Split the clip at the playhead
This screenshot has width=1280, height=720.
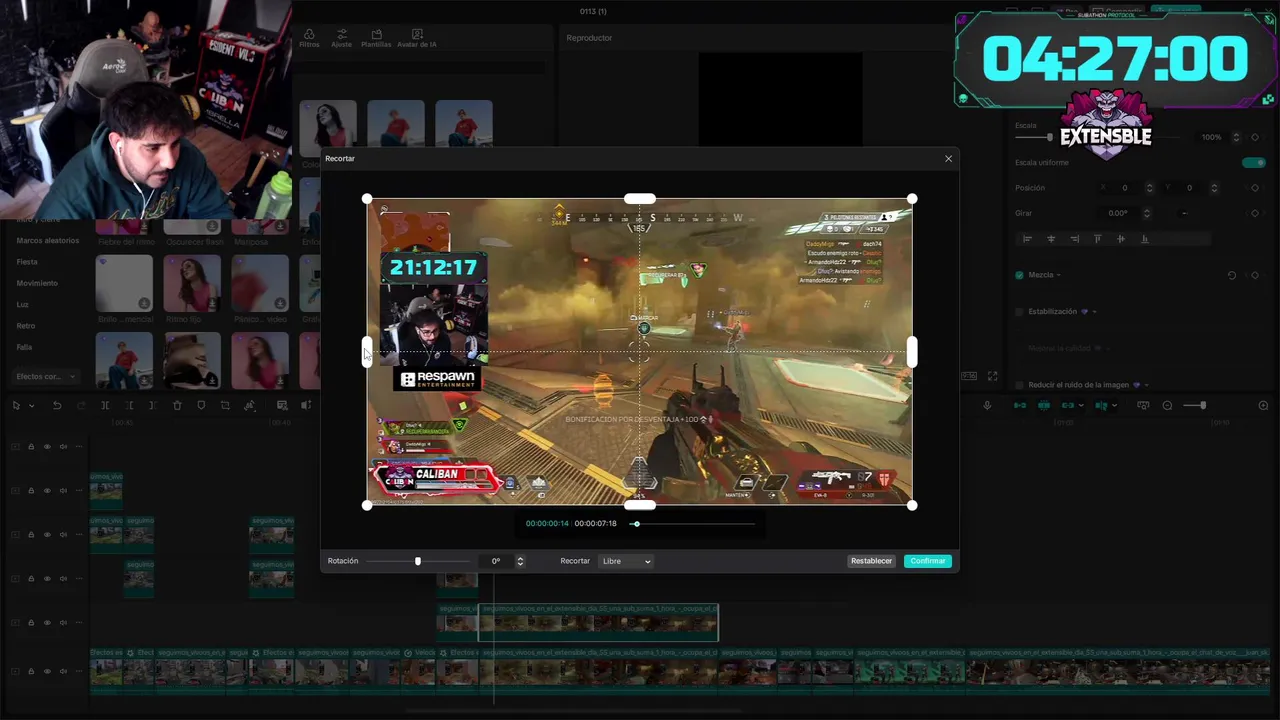click(105, 405)
